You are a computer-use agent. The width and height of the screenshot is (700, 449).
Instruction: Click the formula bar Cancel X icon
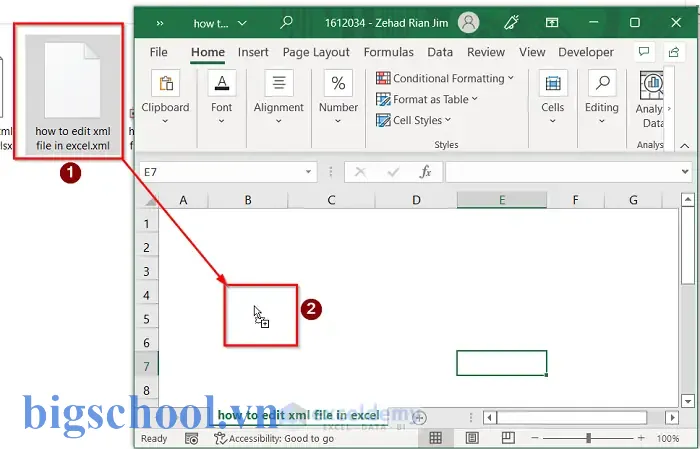pyautogui.click(x=360, y=172)
